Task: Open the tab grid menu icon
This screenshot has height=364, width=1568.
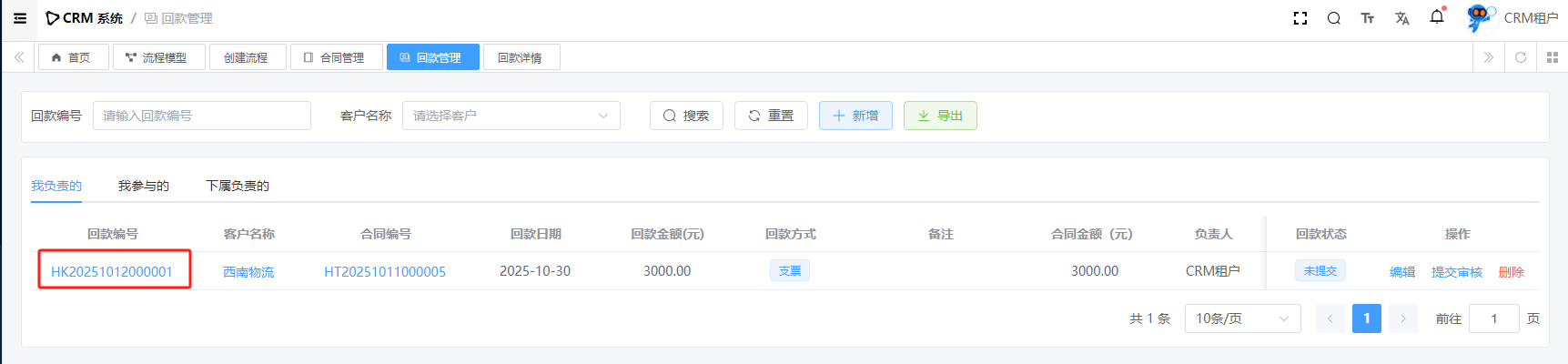Action: pos(1553,57)
